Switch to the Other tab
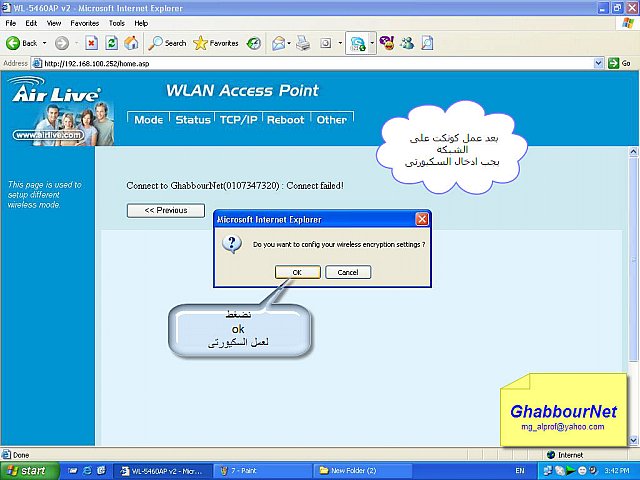Image resolution: width=640 pixels, height=480 pixels. pyautogui.click(x=331, y=120)
